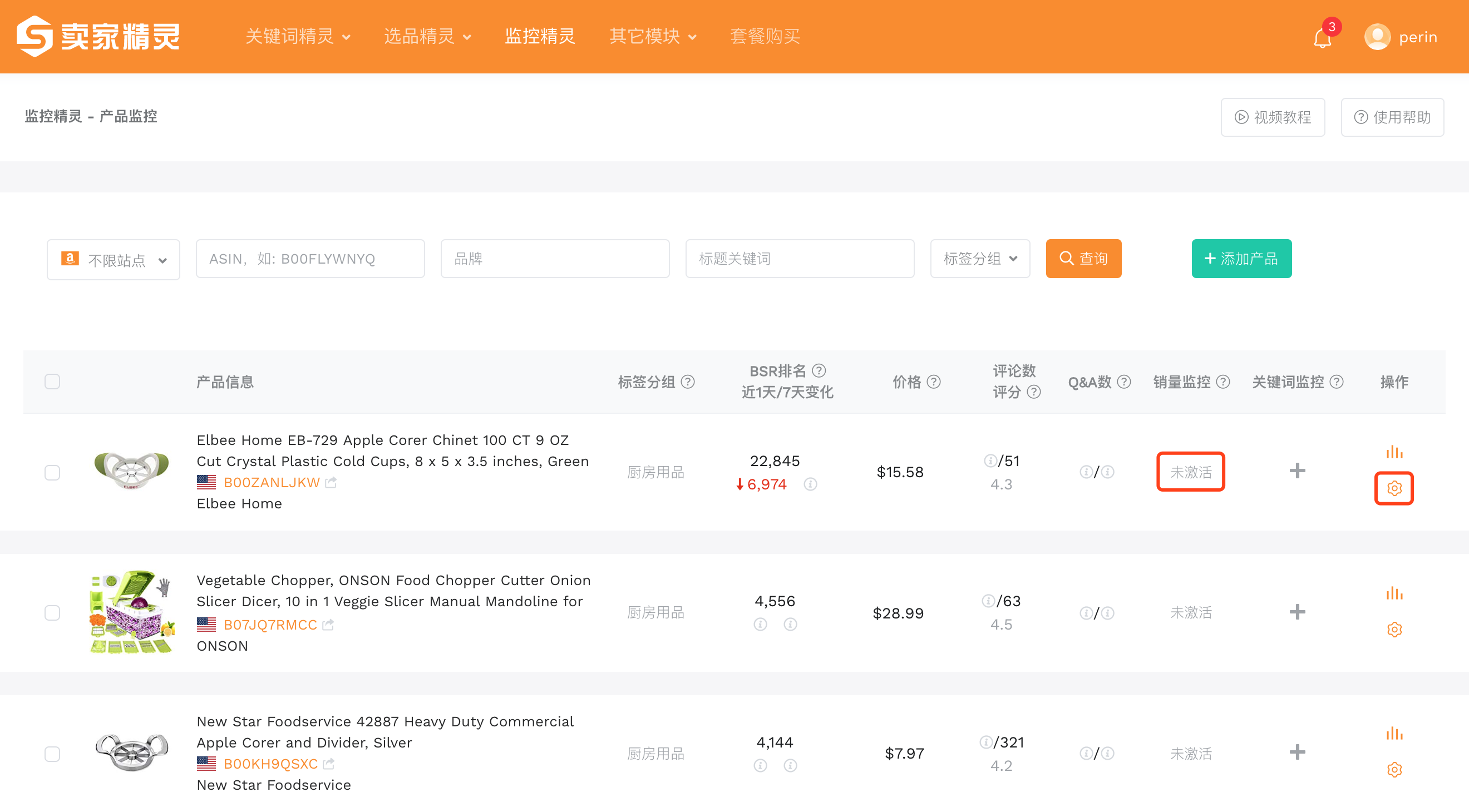Click the BSR rank 22,845 value

tap(775, 461)
